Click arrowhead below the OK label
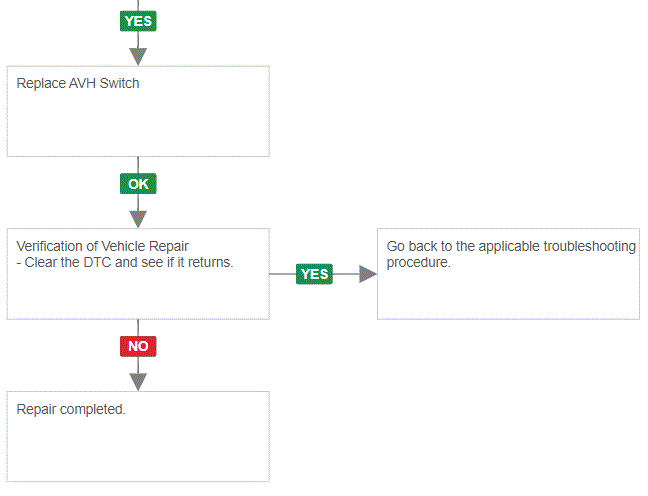 (138, 219)
